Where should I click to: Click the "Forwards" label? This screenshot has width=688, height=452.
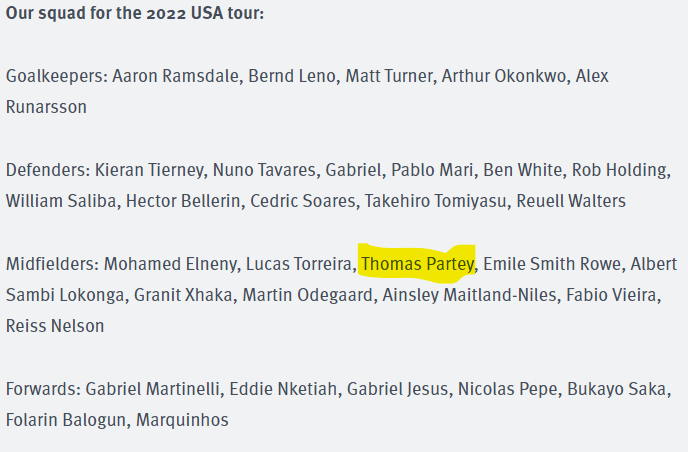pos(42,388)
